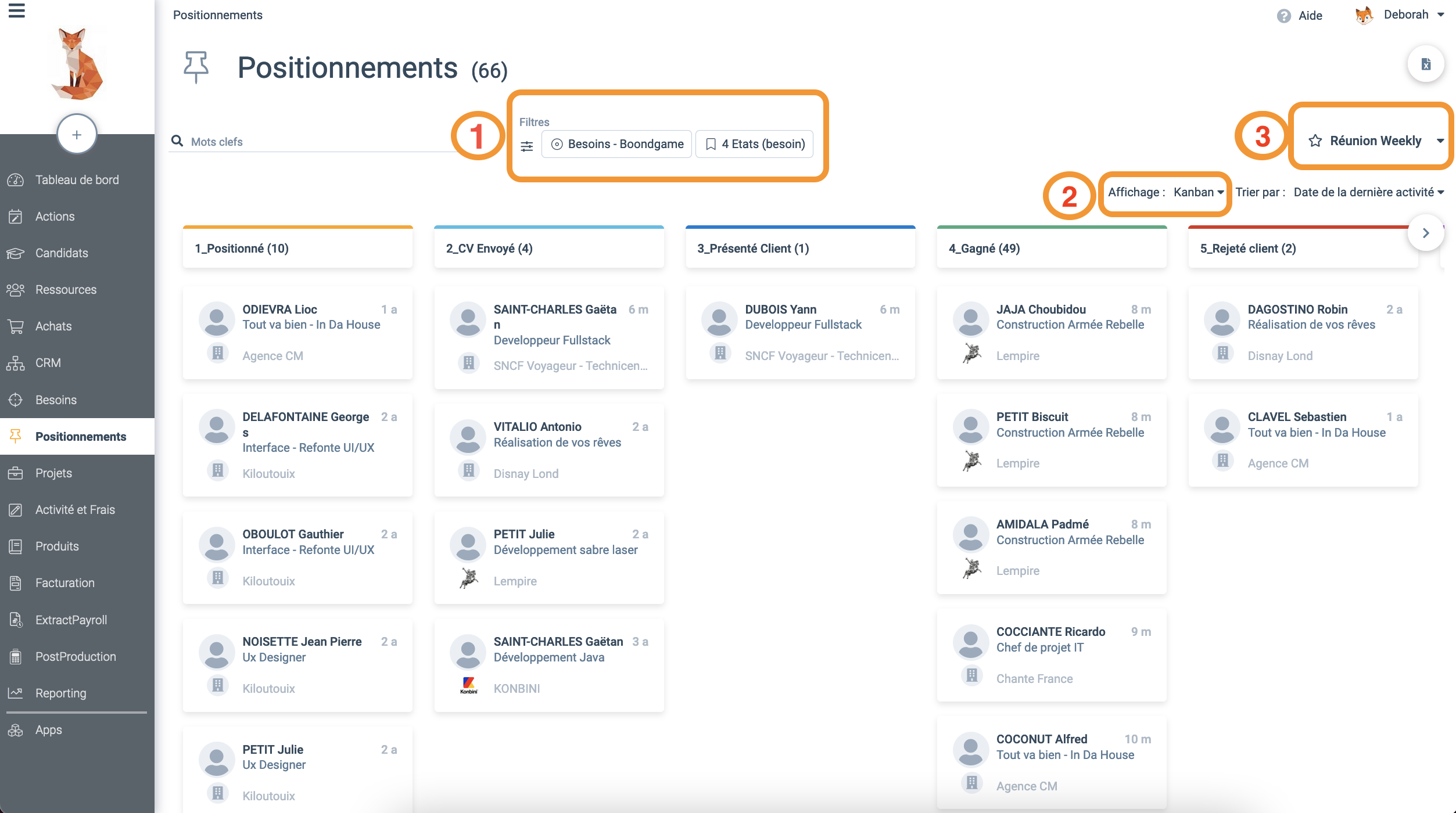The image size is (1456, 813).
Task: Expand the Réunion Weekly saved view dropdown
Action: coord(1440,141)
